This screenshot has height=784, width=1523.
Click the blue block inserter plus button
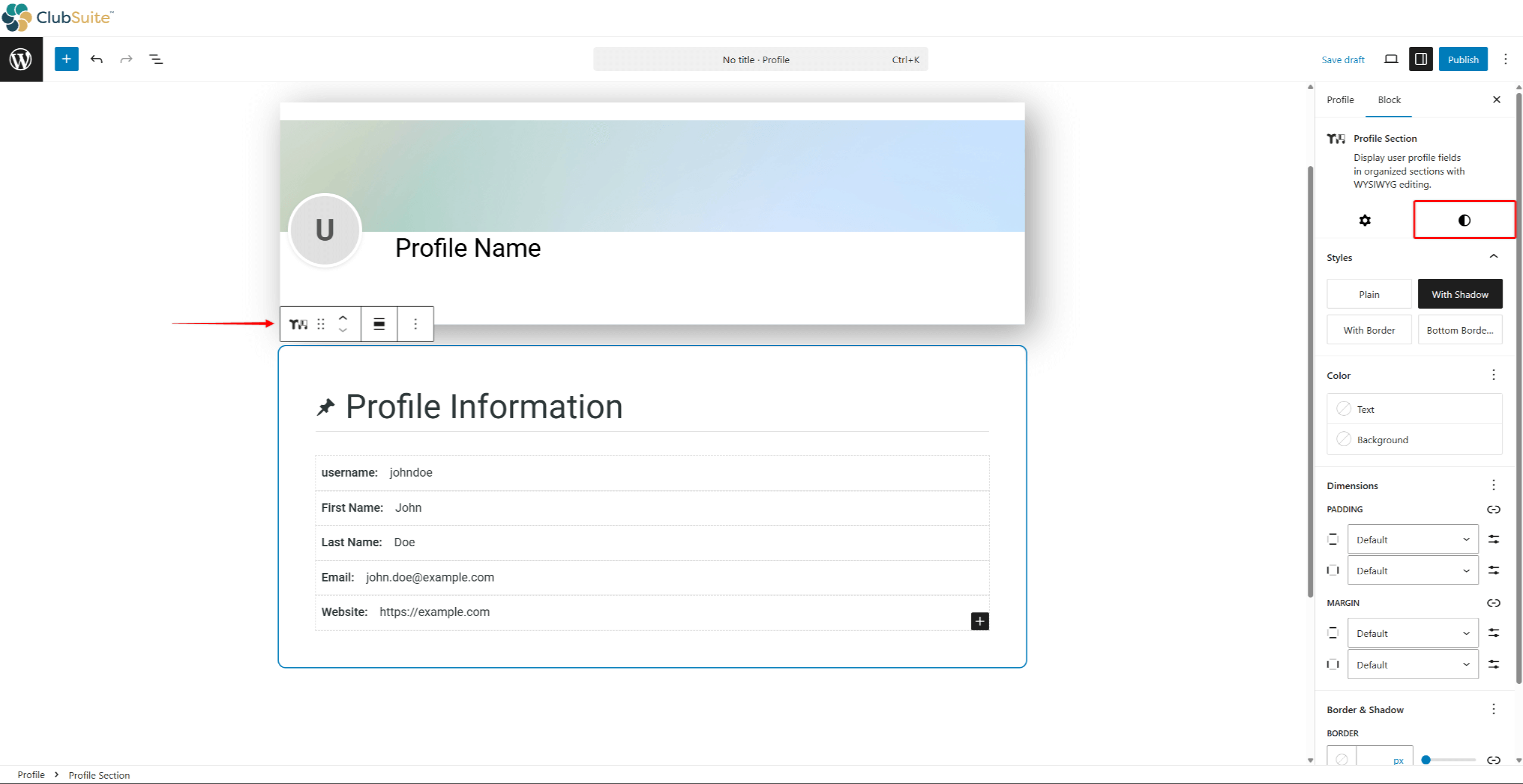66,59
